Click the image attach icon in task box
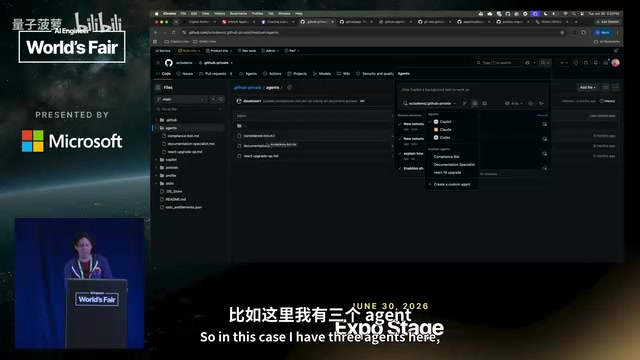Screen dimensions: 640x360 pyautogui.click(x=484, y=103)
